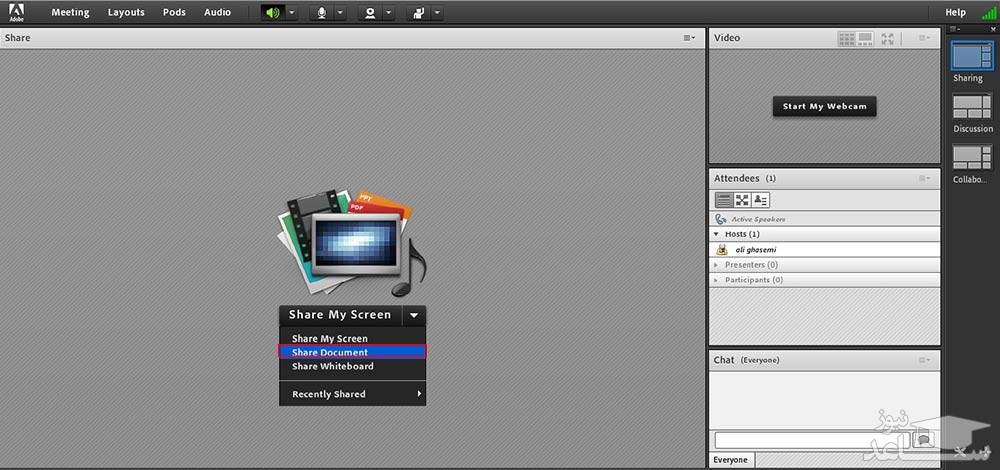Select the Sharing layout thumbnail
This screenshot has height=470, width=1000.
coord(971,56)
